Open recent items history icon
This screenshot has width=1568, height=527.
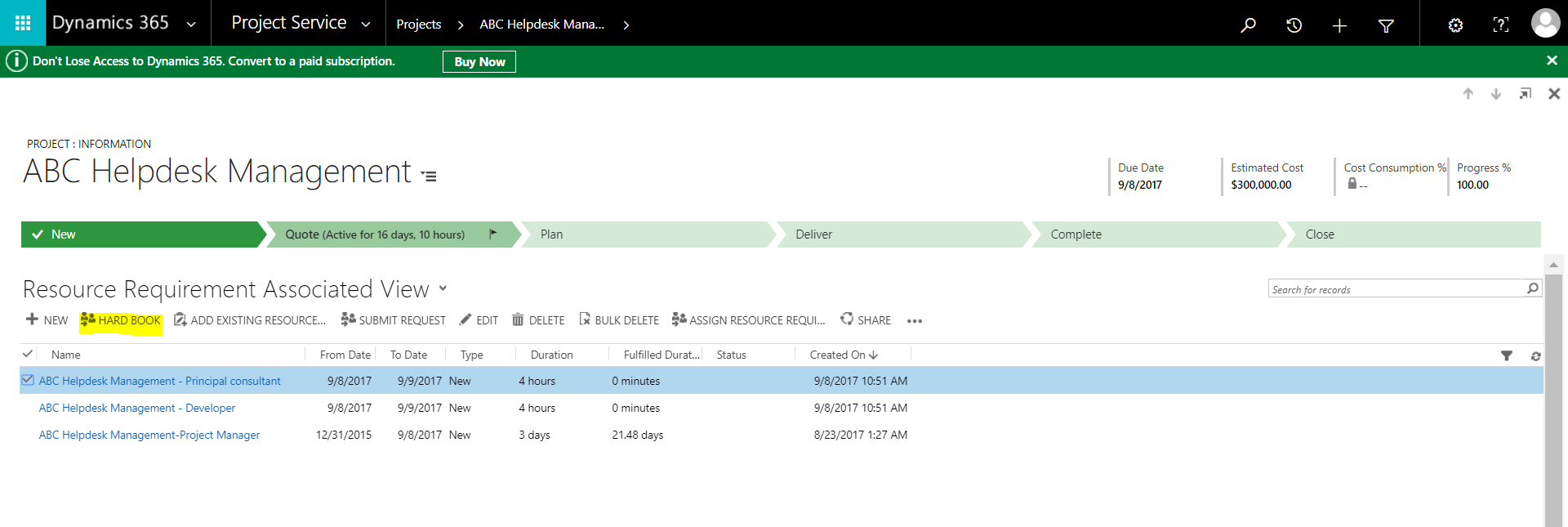pos(1294,25)
